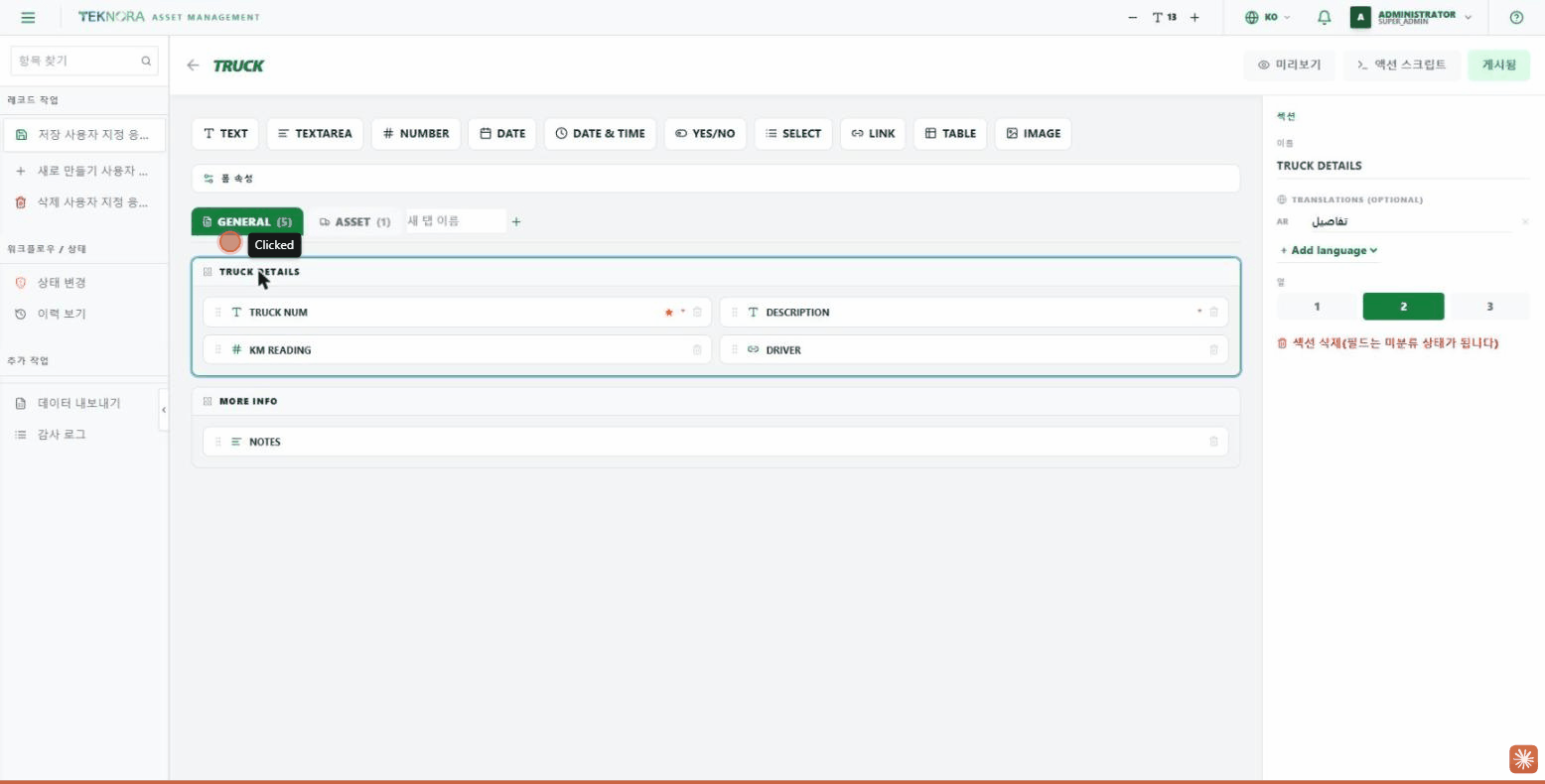Screen dimensions: 1545x784
Task: Click the new tab name input
Action: [455, 220]
